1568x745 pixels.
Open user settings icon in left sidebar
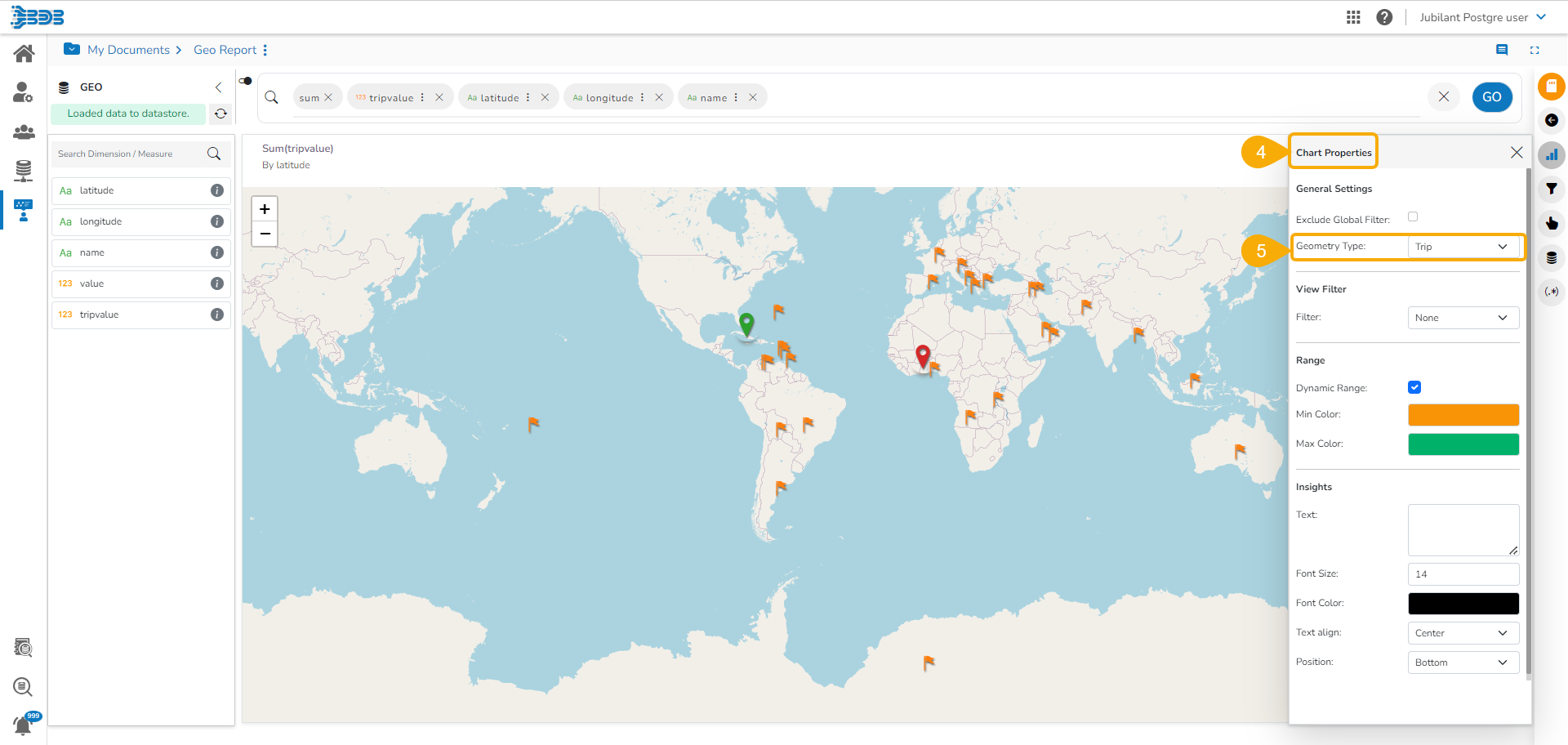(24, 92)
